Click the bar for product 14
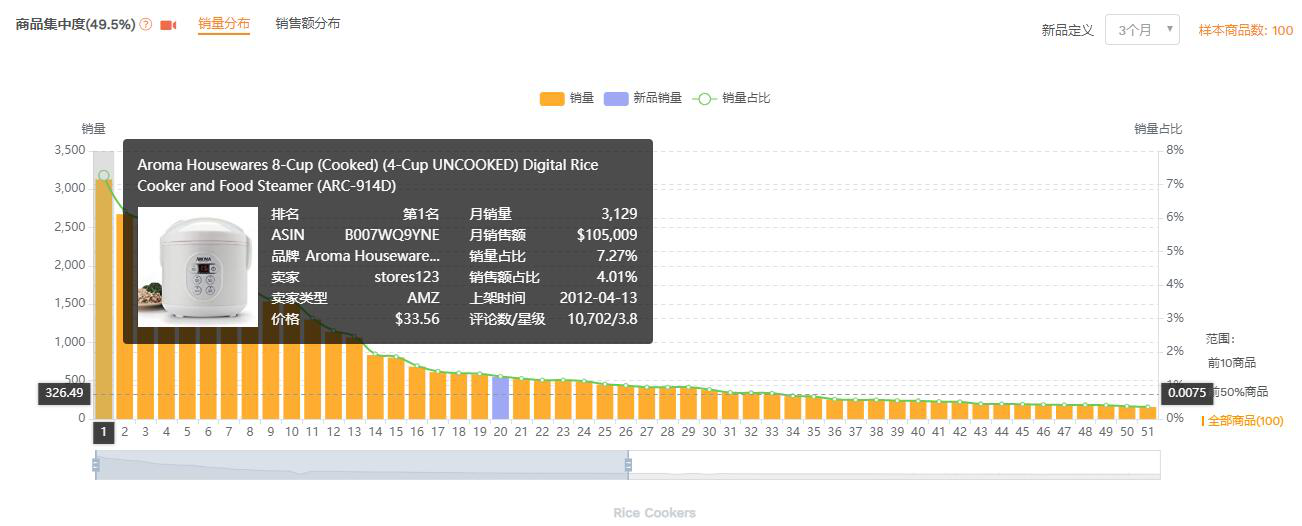The height and width of the screenshot is (526, 1302). (375, 387)
